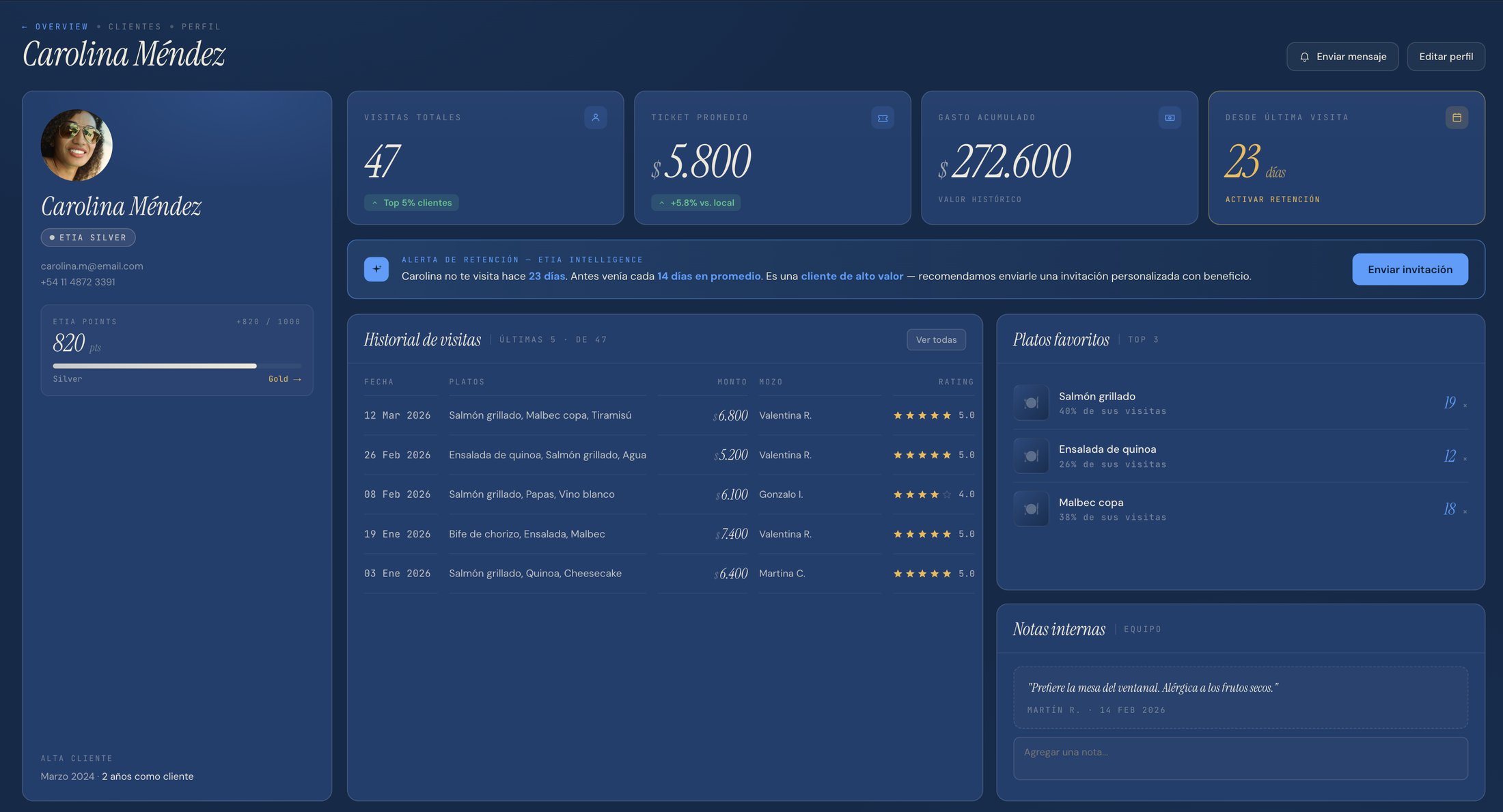Click the plate icon next to Salmón grillado
Screen dimensions: 1503x812
coord(1031,403)
